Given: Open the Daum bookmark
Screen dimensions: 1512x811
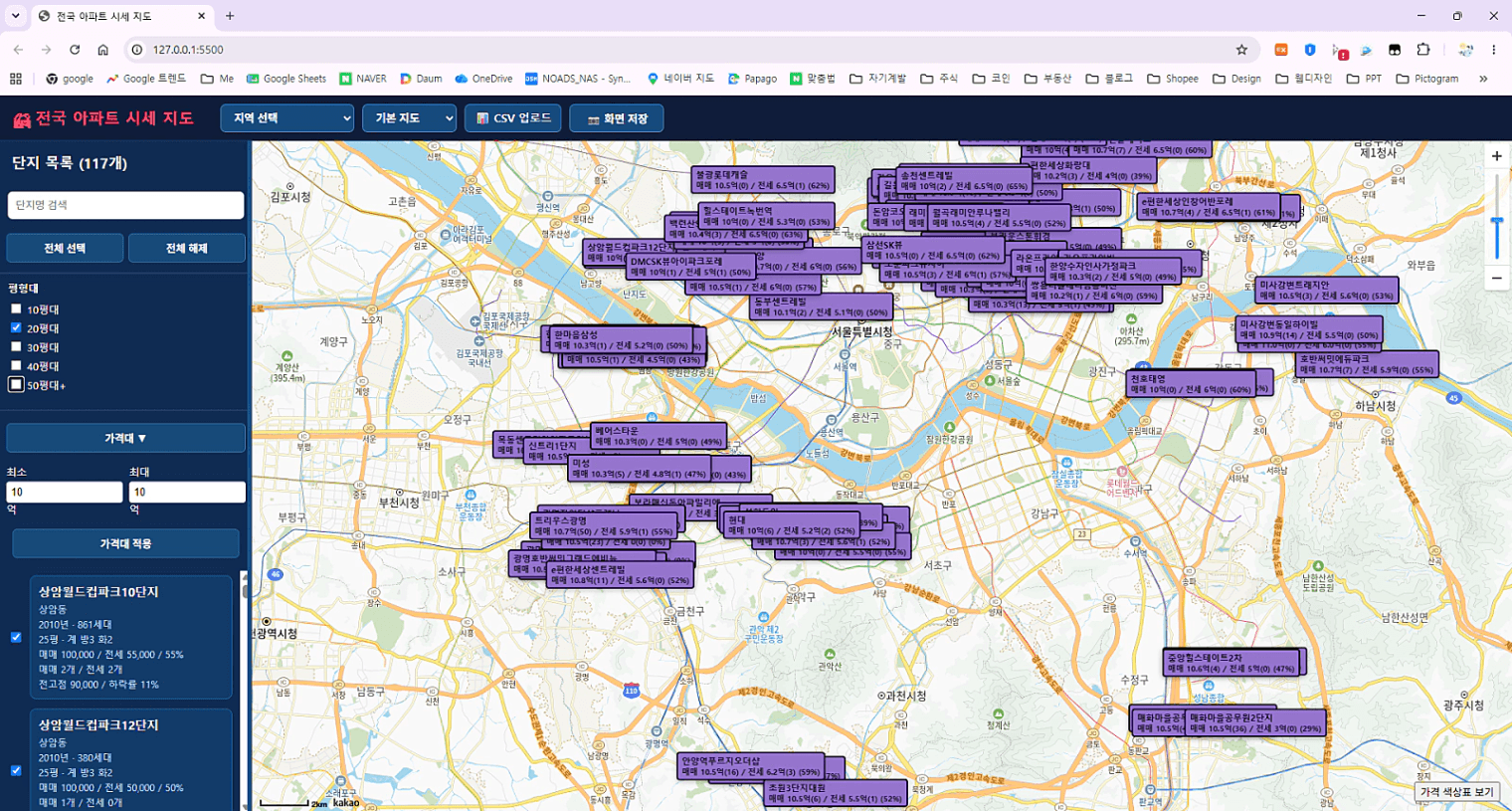Looking at the screenshot, I should tap(421, 79).
